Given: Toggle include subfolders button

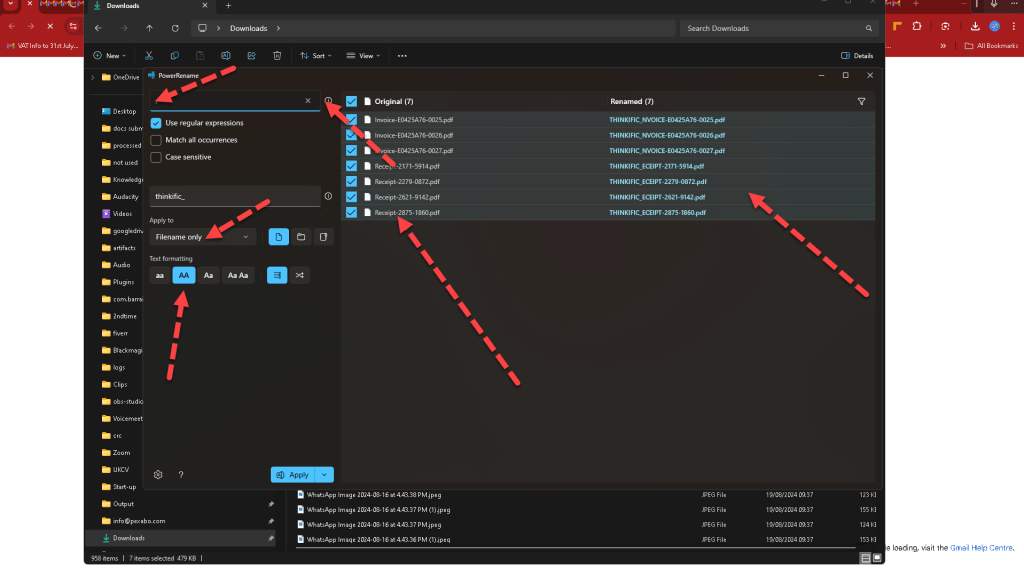Looking at the screenshot, I should (x=323, y=237).
